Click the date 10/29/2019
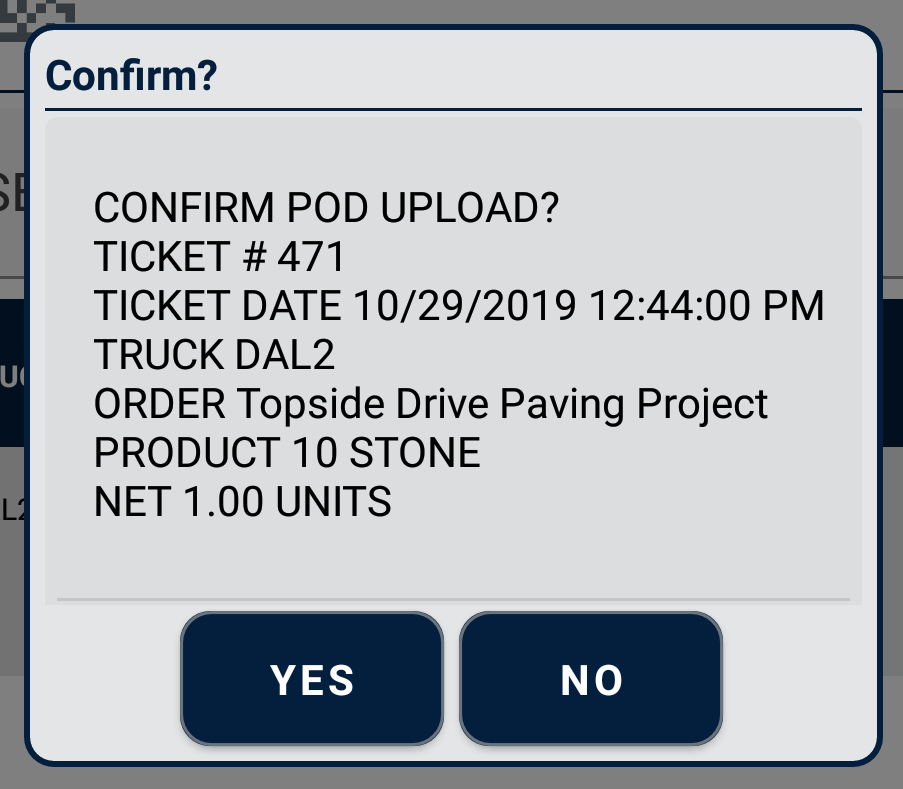Image resolution: width=903 pixels, height=789 pixels. [464, 307]
